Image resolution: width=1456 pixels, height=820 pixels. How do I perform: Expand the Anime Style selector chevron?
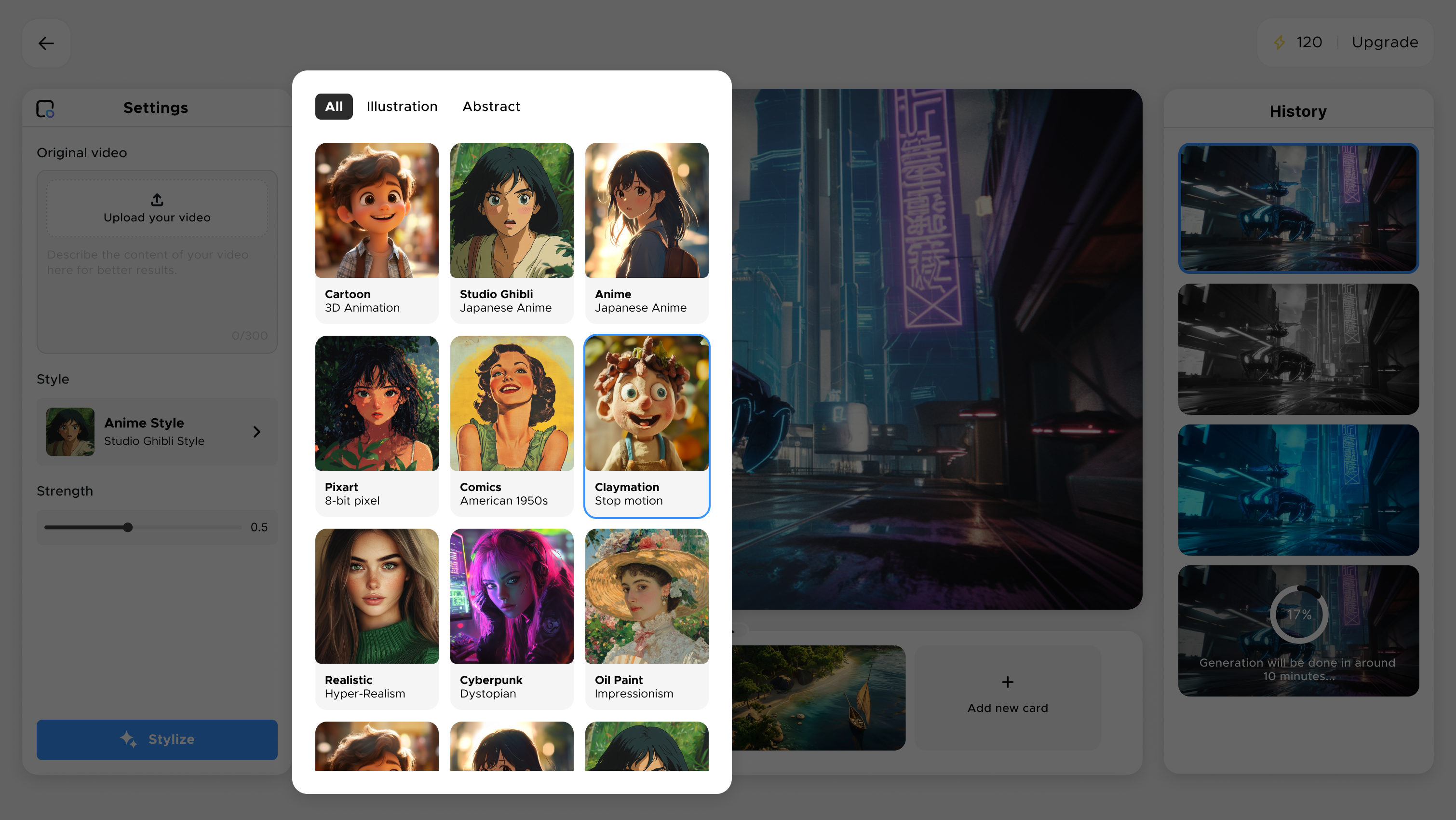pyautogui.click(x=256, y=432)
